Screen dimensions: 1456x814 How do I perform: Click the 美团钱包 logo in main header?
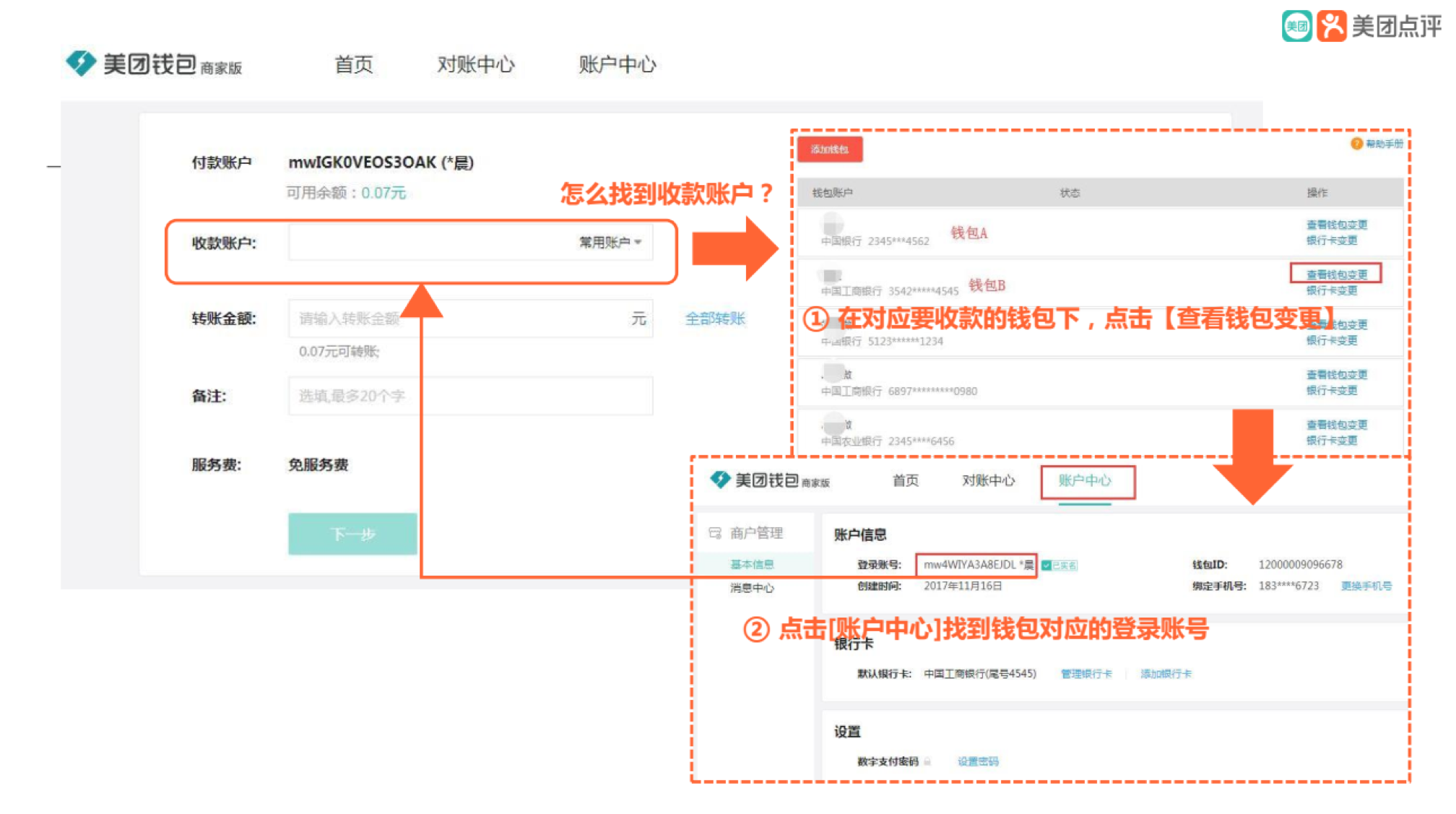[153, 64]
